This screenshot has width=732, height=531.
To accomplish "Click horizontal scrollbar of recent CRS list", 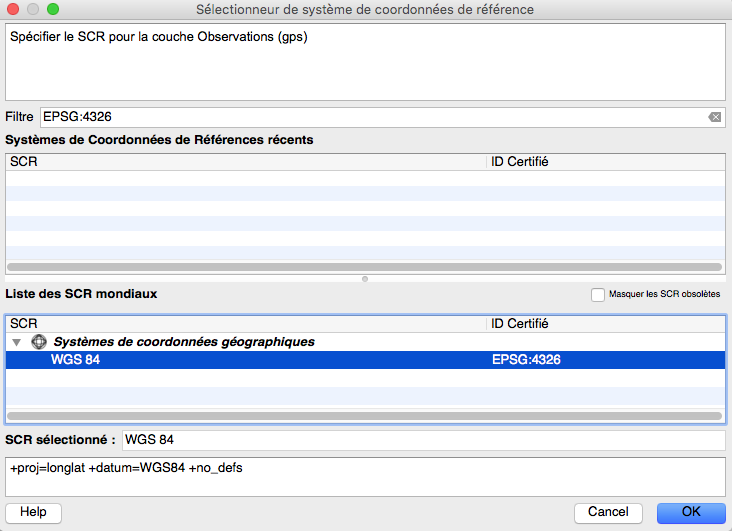I will click(x=365, y=267).
